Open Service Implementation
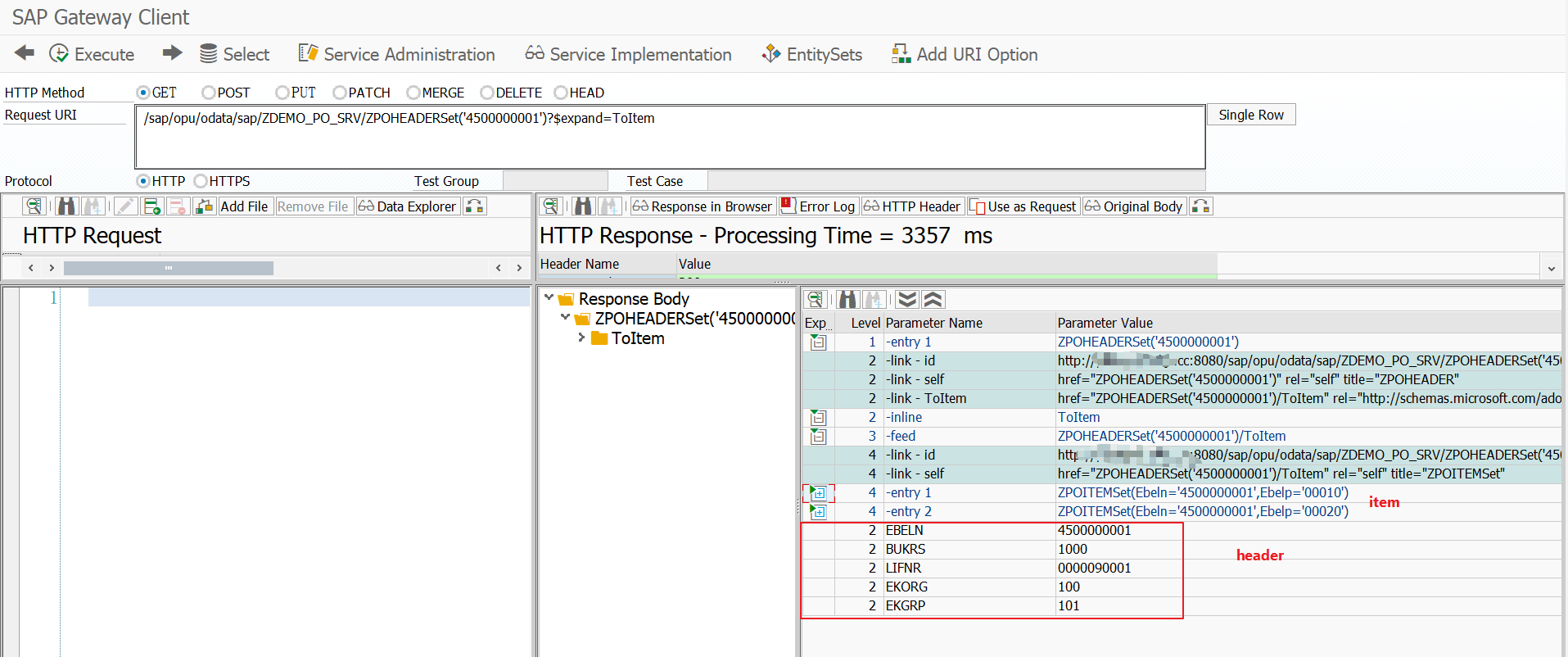Screen dimensions: 1568x657 (628, 54)
